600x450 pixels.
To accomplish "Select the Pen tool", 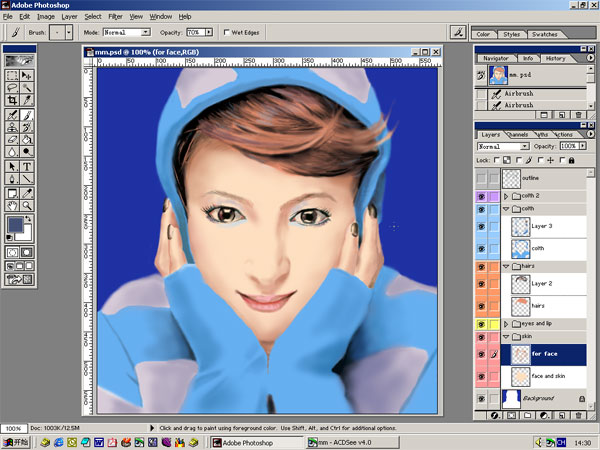I will point(12,179).
